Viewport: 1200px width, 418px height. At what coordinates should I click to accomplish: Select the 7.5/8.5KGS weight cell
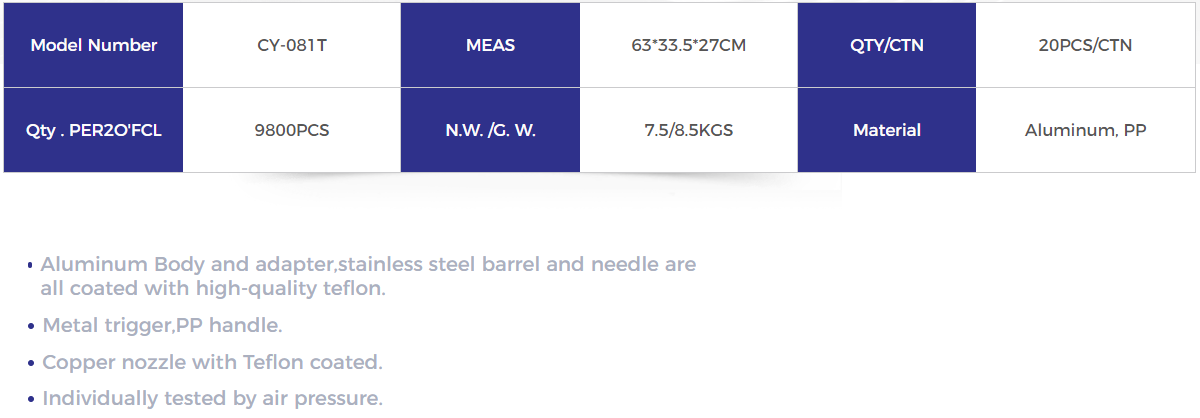pyautogui.click(x=689, y=130)
